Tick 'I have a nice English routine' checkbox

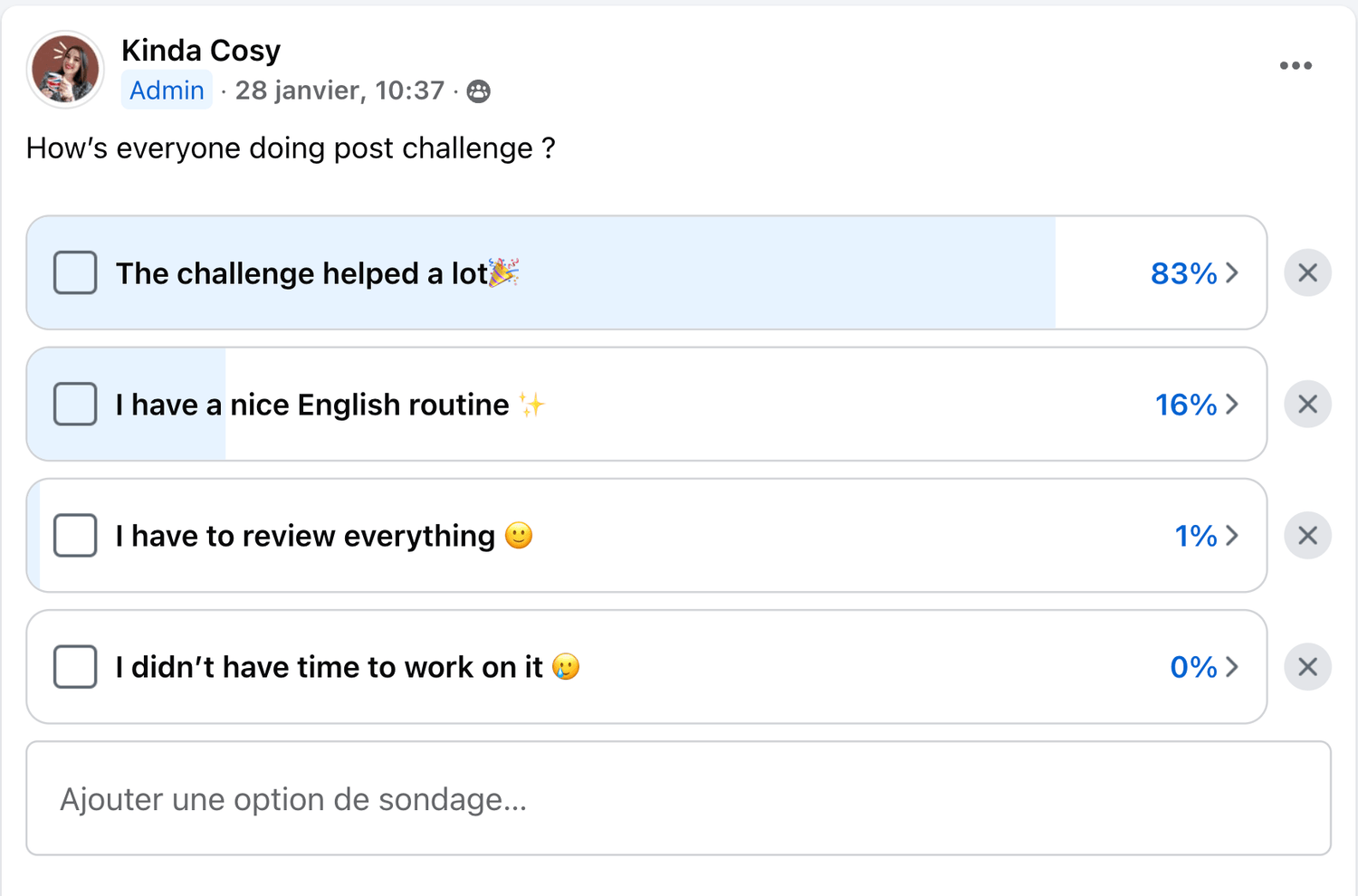[x=75, y=405]
